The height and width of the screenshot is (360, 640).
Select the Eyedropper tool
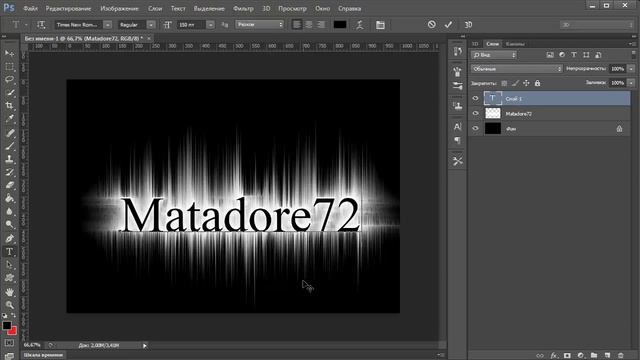(x=9, y=119)
